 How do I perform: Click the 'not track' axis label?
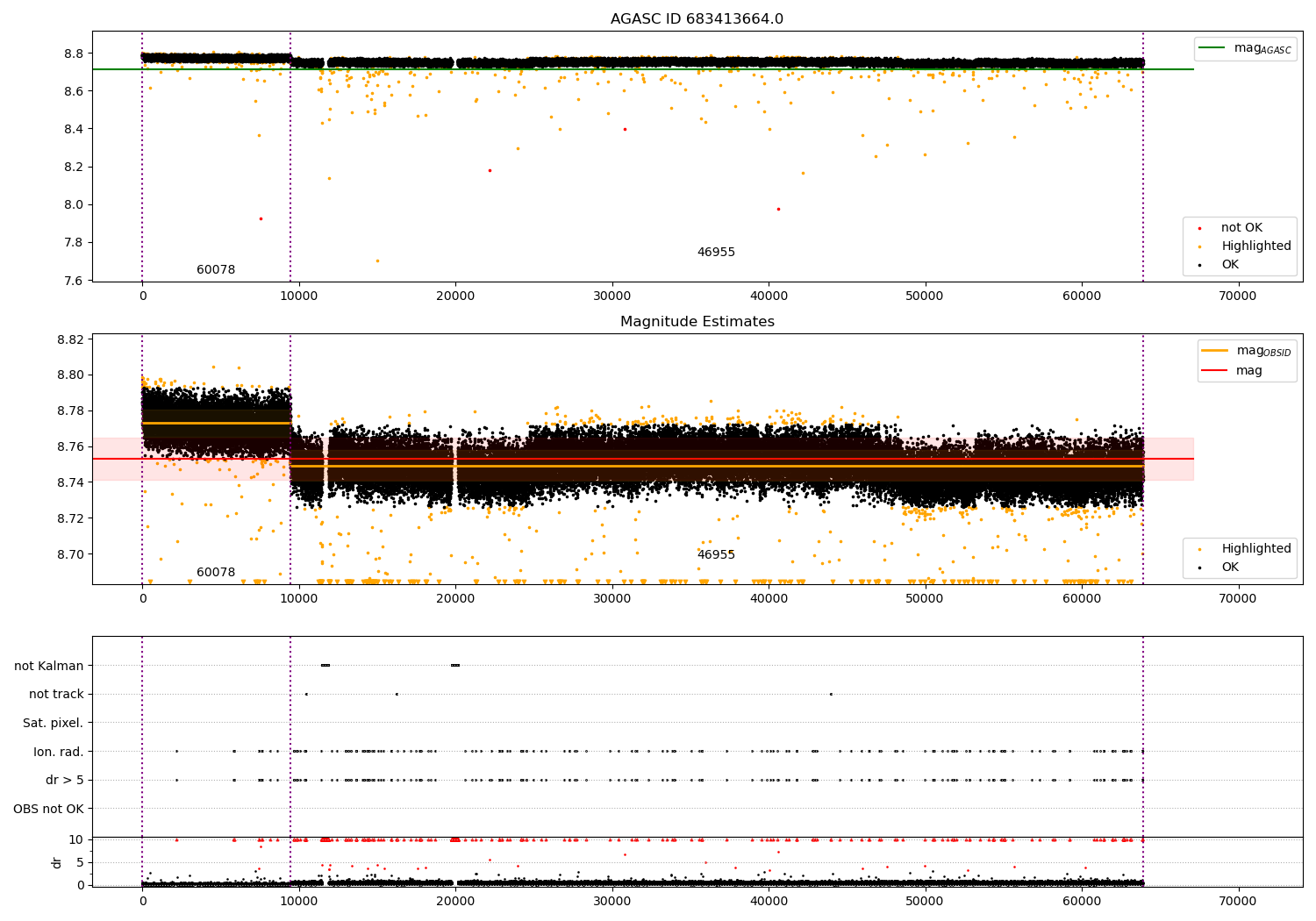click(56, 694)
